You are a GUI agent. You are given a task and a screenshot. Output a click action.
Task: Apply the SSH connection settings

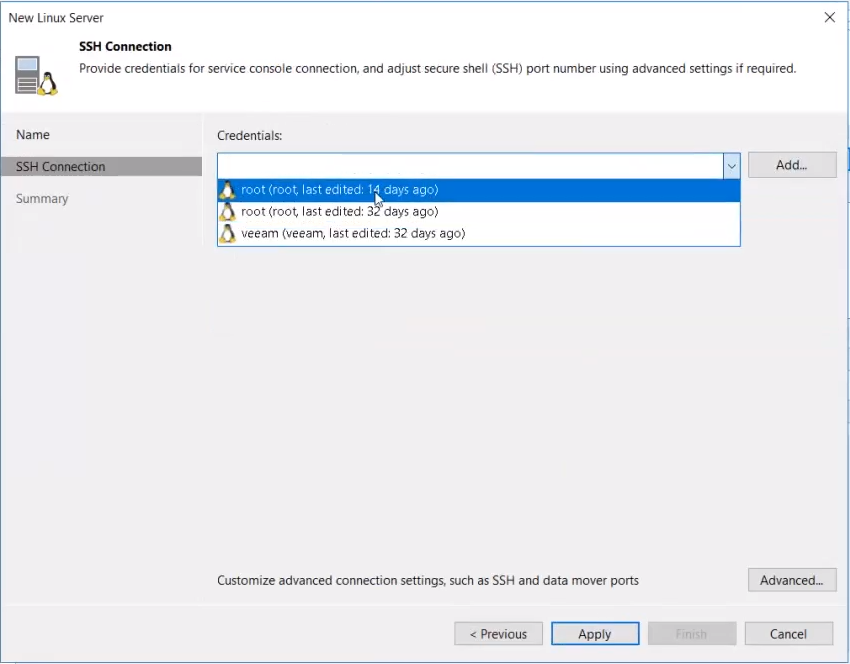click(595, 634)
